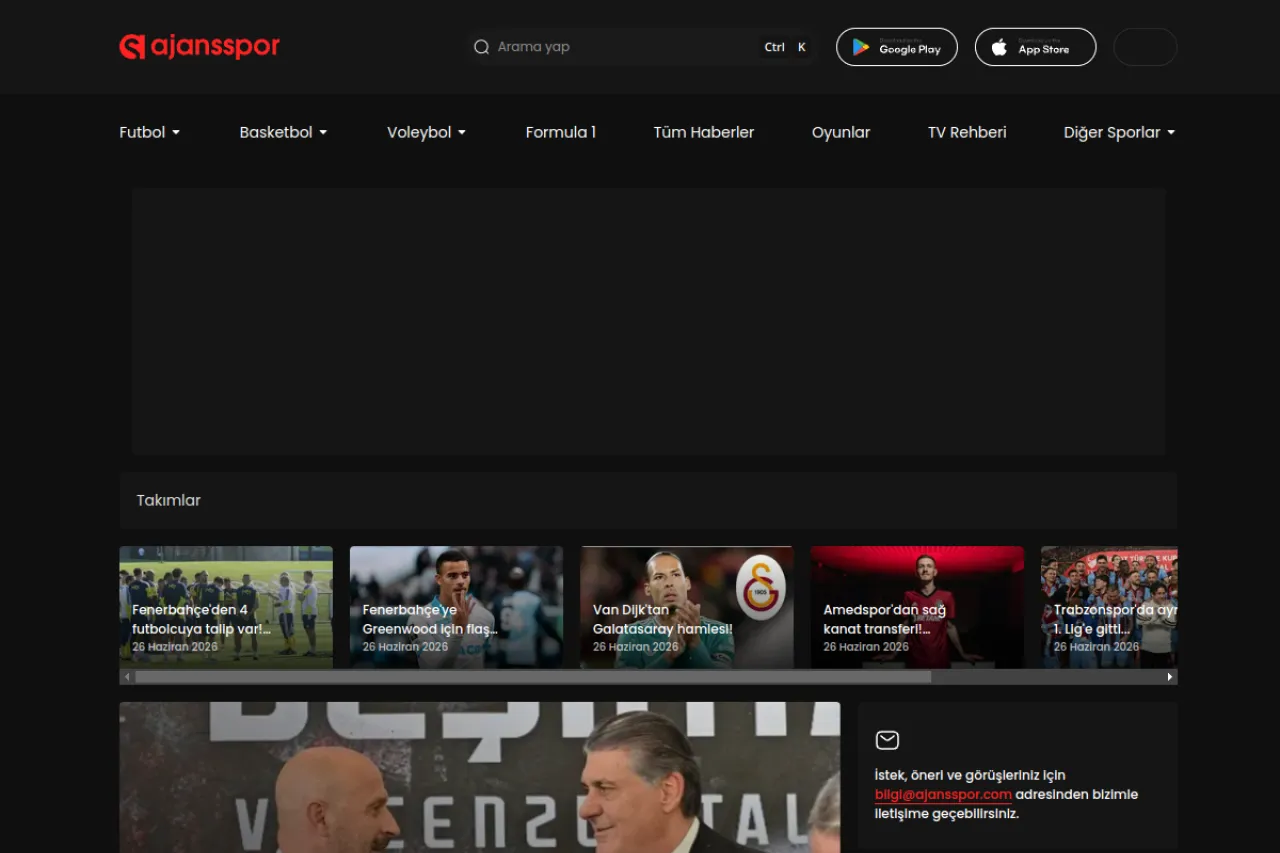Focus the Arama yap search field
This screenshot has height=853, width=1280.
[640, 47]
